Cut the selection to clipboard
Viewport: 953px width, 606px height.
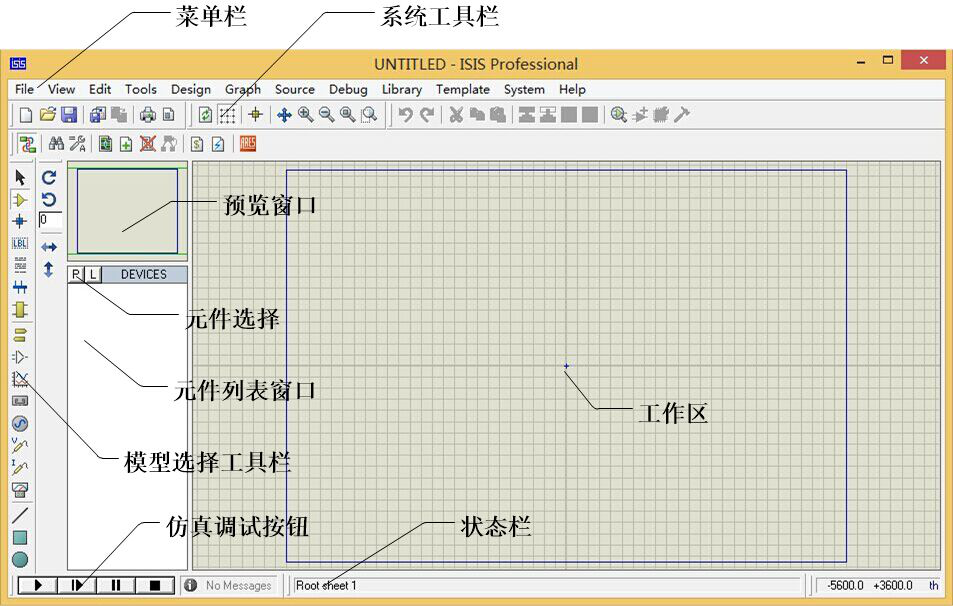(456, 114)
